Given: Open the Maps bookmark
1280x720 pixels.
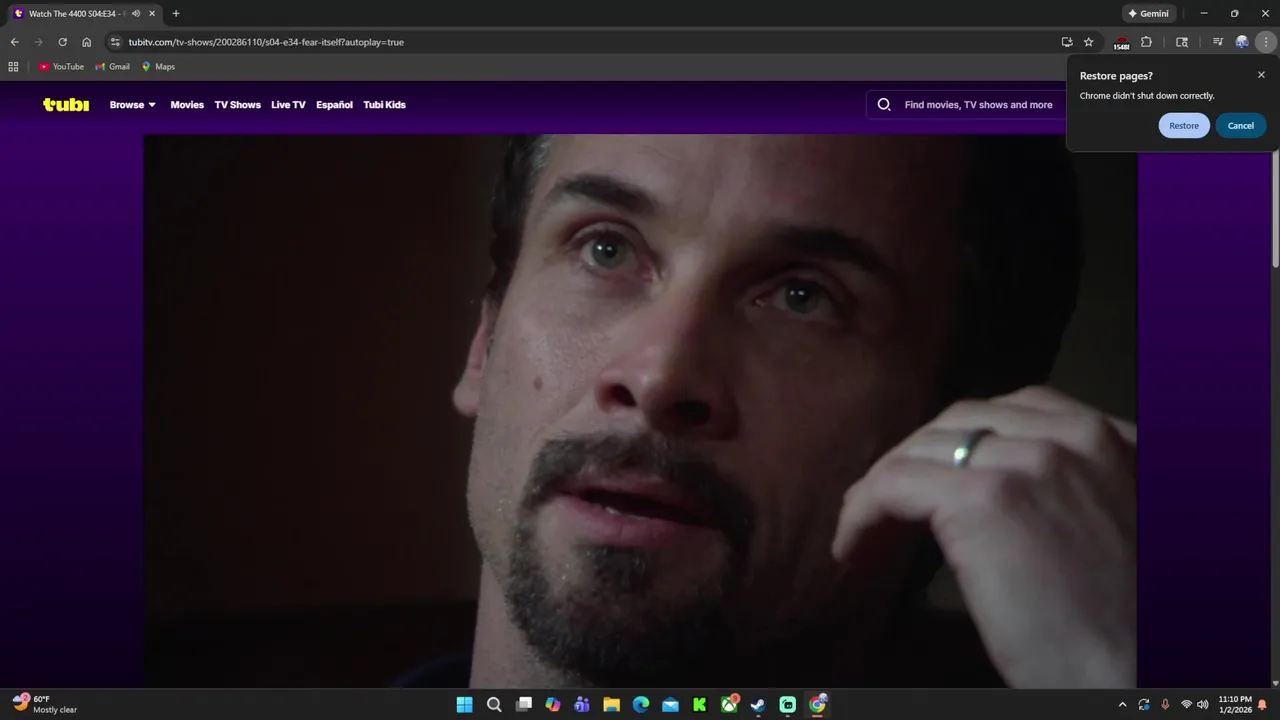Looking at the screenshot, I should coord(158,67).
